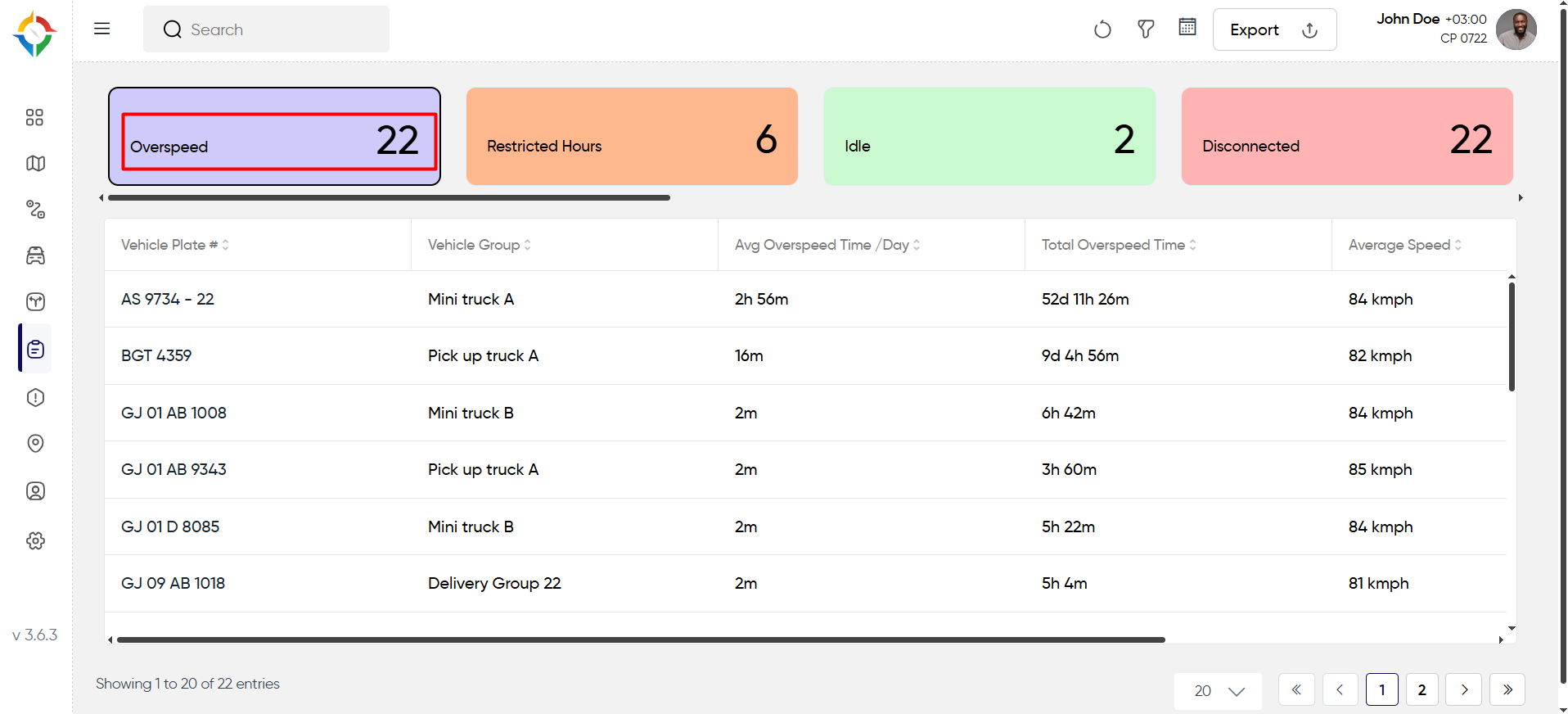Open the steering wheel sidebar icon
1568x714 pixels.
(x=35, y=302)
